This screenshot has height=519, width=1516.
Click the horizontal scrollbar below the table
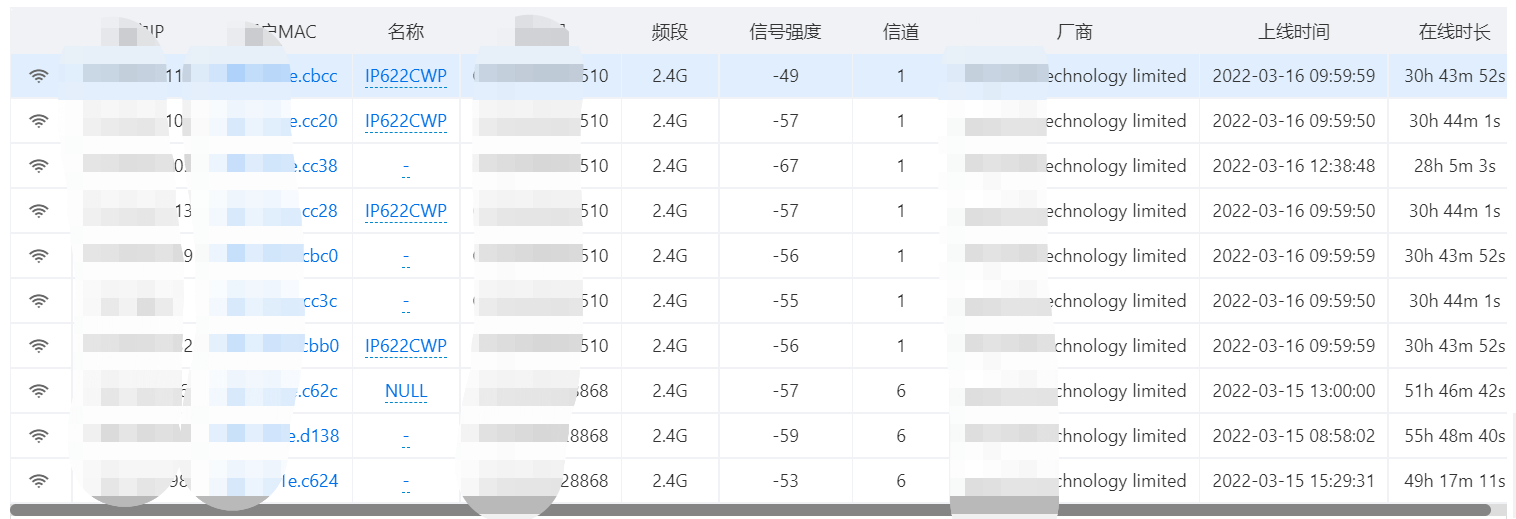pyautogui.click(x=750, y=510)
